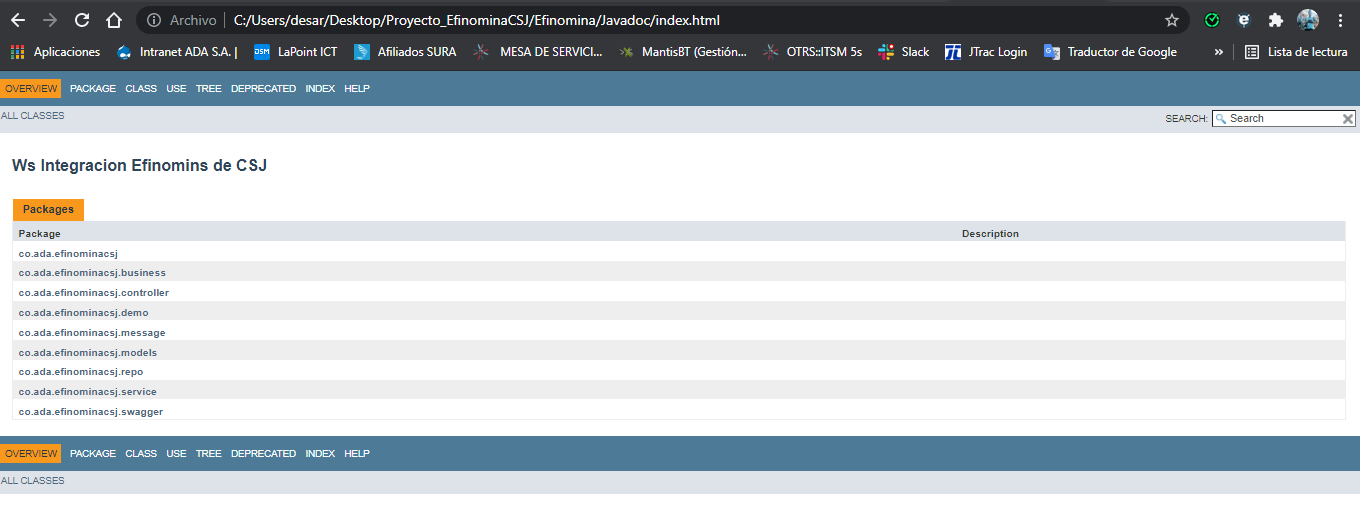Select the Packages tab
1364x532 pixels.
pyautogui.click(x=48, y=210)
